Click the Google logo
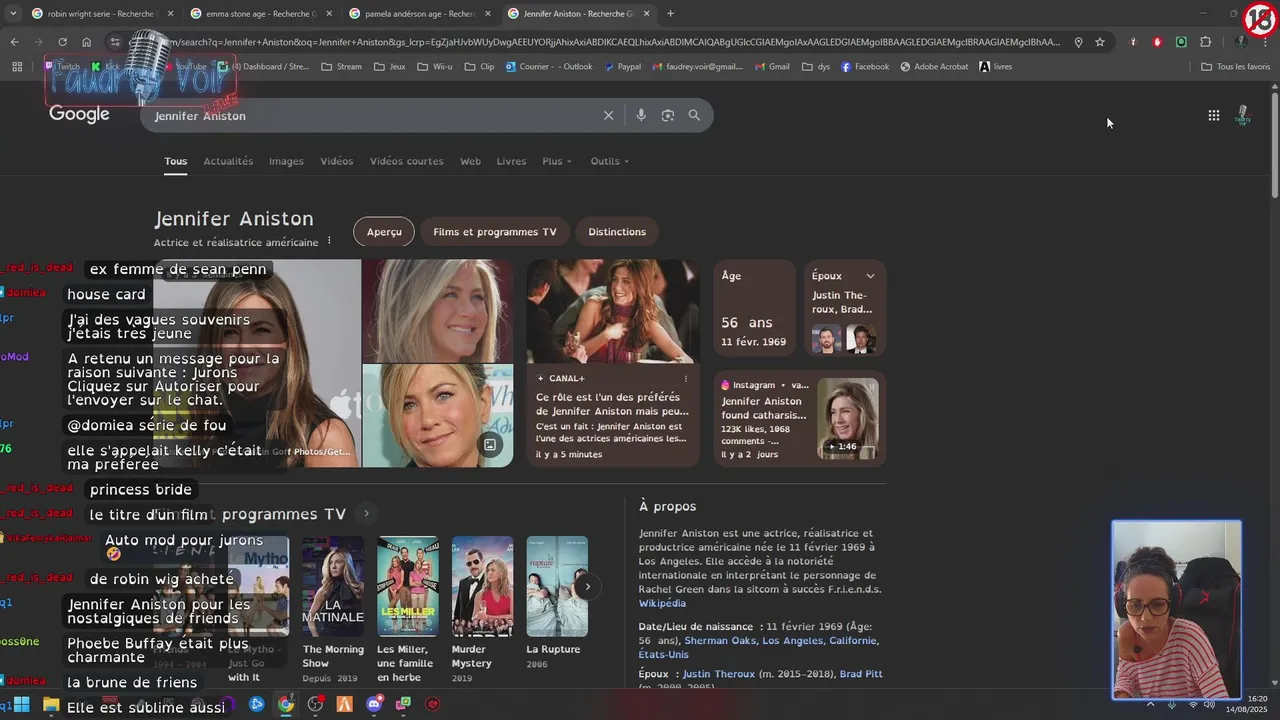Screen dimensions: 1280x720 (x=79, y=114)
